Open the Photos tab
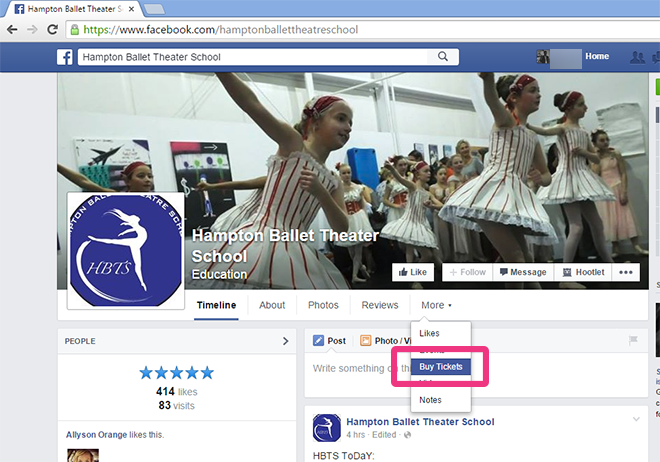The width and height of the screenshot is (660, 462). click(323, 305)
